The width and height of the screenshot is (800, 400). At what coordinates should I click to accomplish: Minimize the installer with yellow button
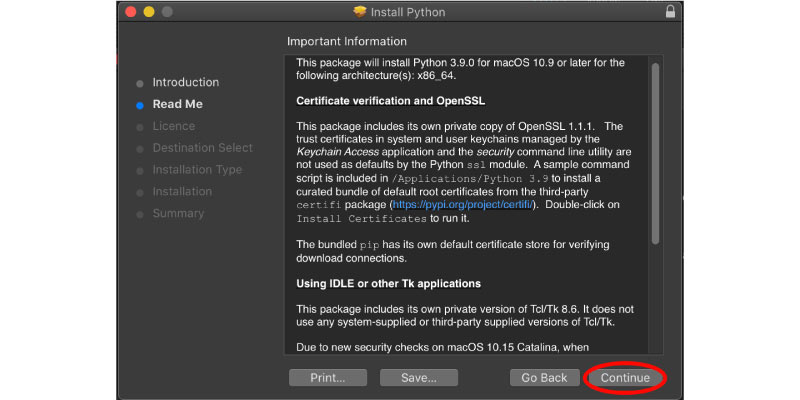coord(148,12)
